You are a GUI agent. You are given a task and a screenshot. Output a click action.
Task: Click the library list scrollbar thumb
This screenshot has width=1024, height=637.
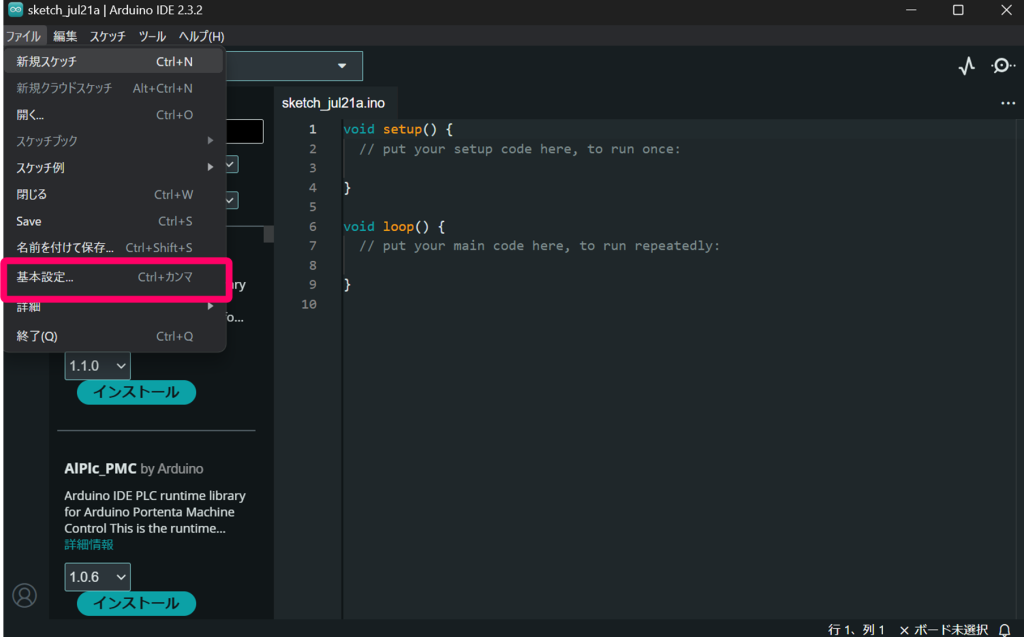coord(268,235)
